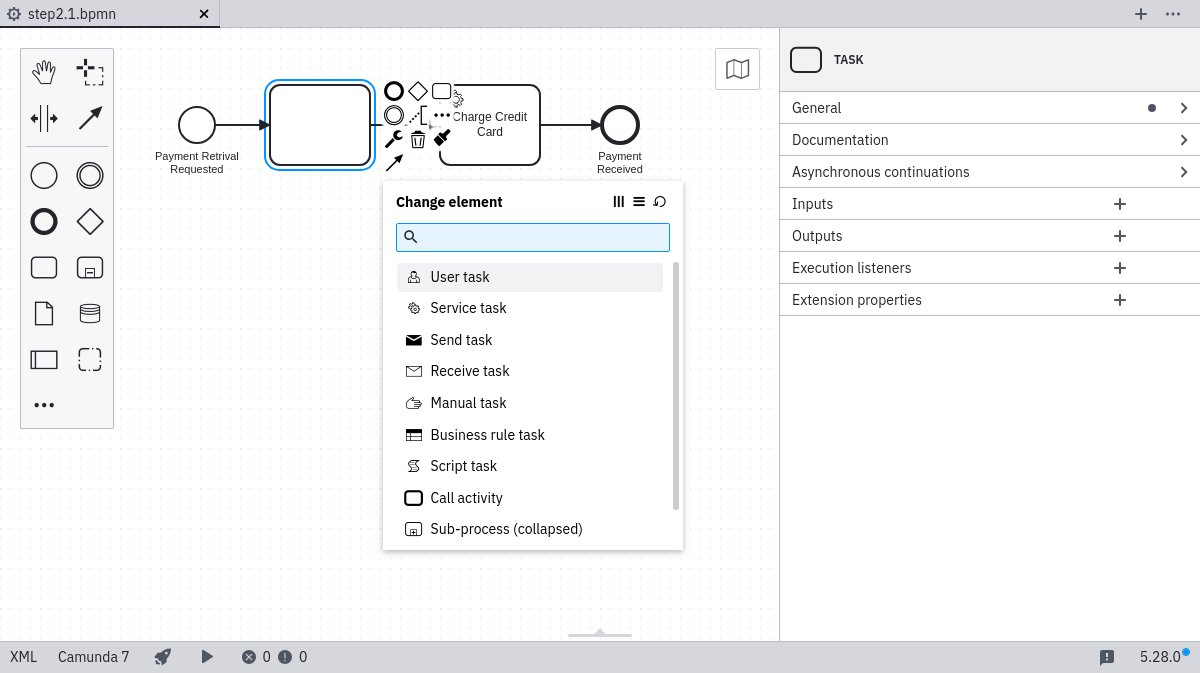
Task: Append intermediate event from context pad
Action: (x=394, y=115)
